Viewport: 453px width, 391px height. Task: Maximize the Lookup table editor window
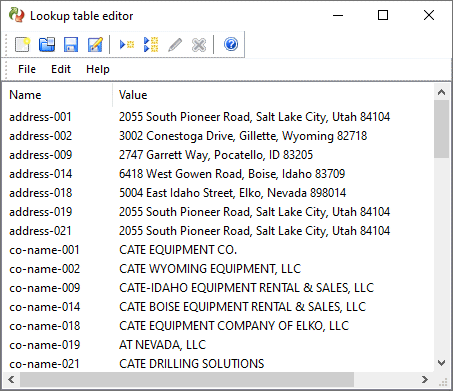point(383,15)
